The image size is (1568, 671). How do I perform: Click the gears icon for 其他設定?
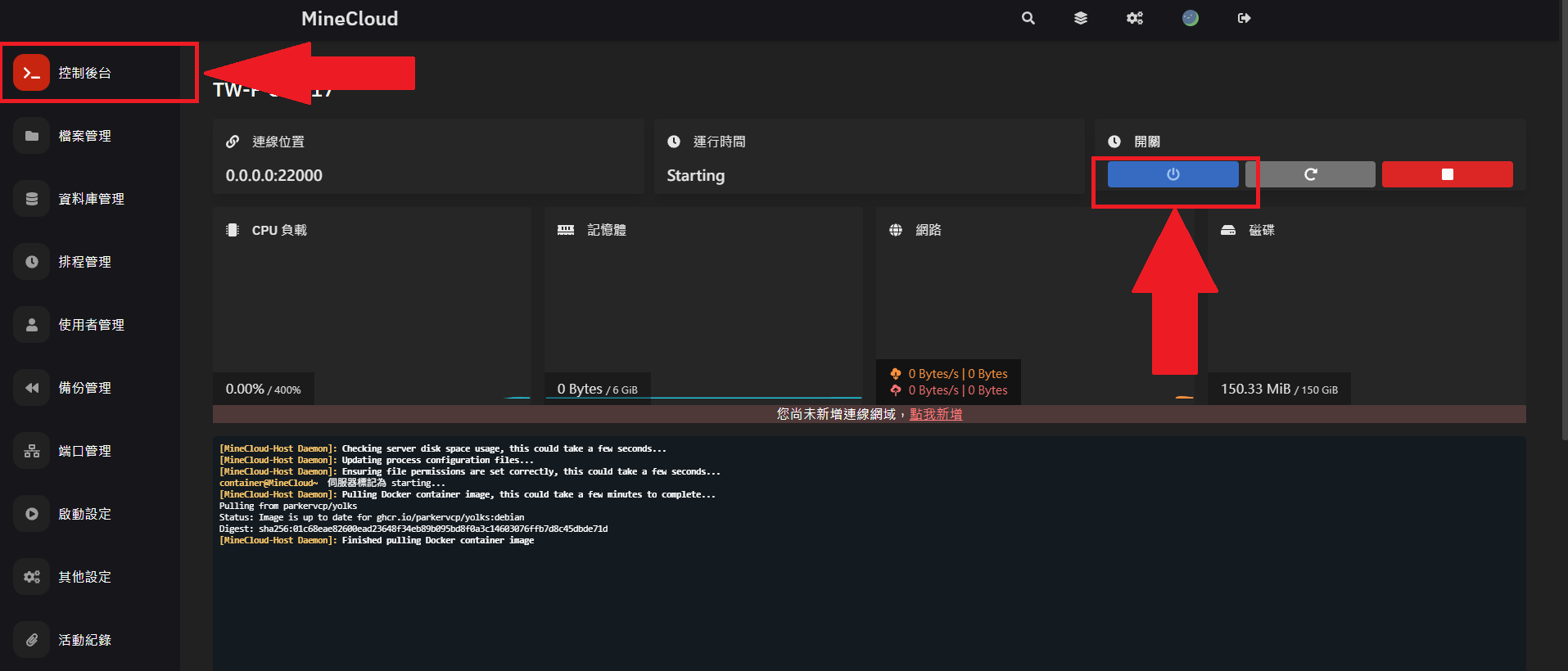[x=32, y=577]
